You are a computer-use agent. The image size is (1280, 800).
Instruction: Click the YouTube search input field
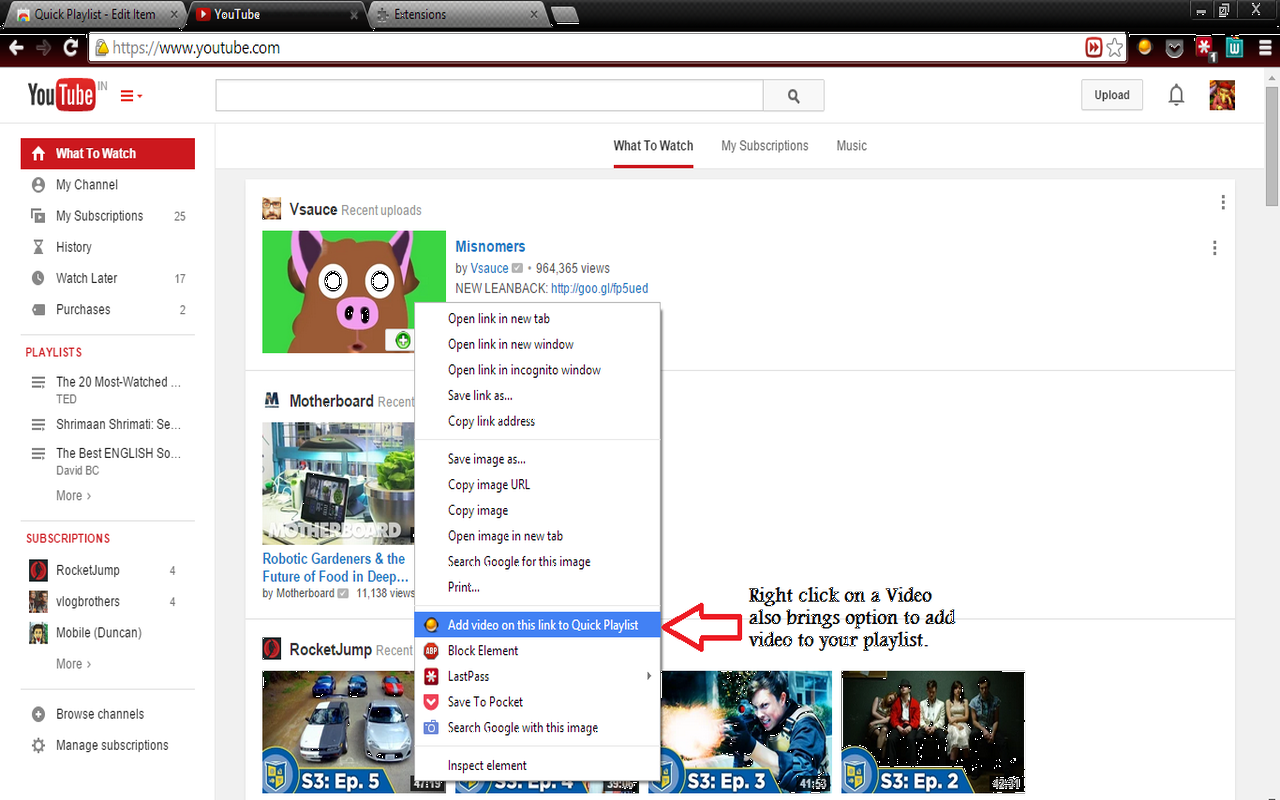tap(490, 96)
